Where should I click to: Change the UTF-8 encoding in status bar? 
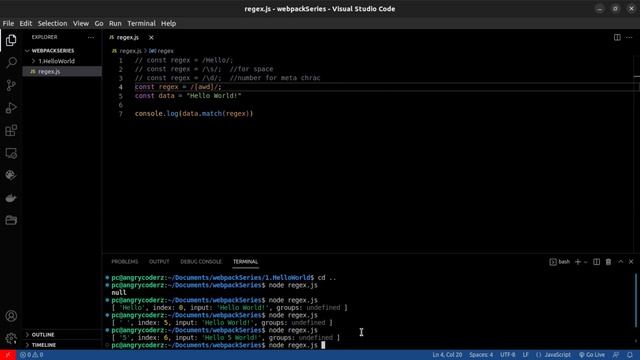coord(508,355)
